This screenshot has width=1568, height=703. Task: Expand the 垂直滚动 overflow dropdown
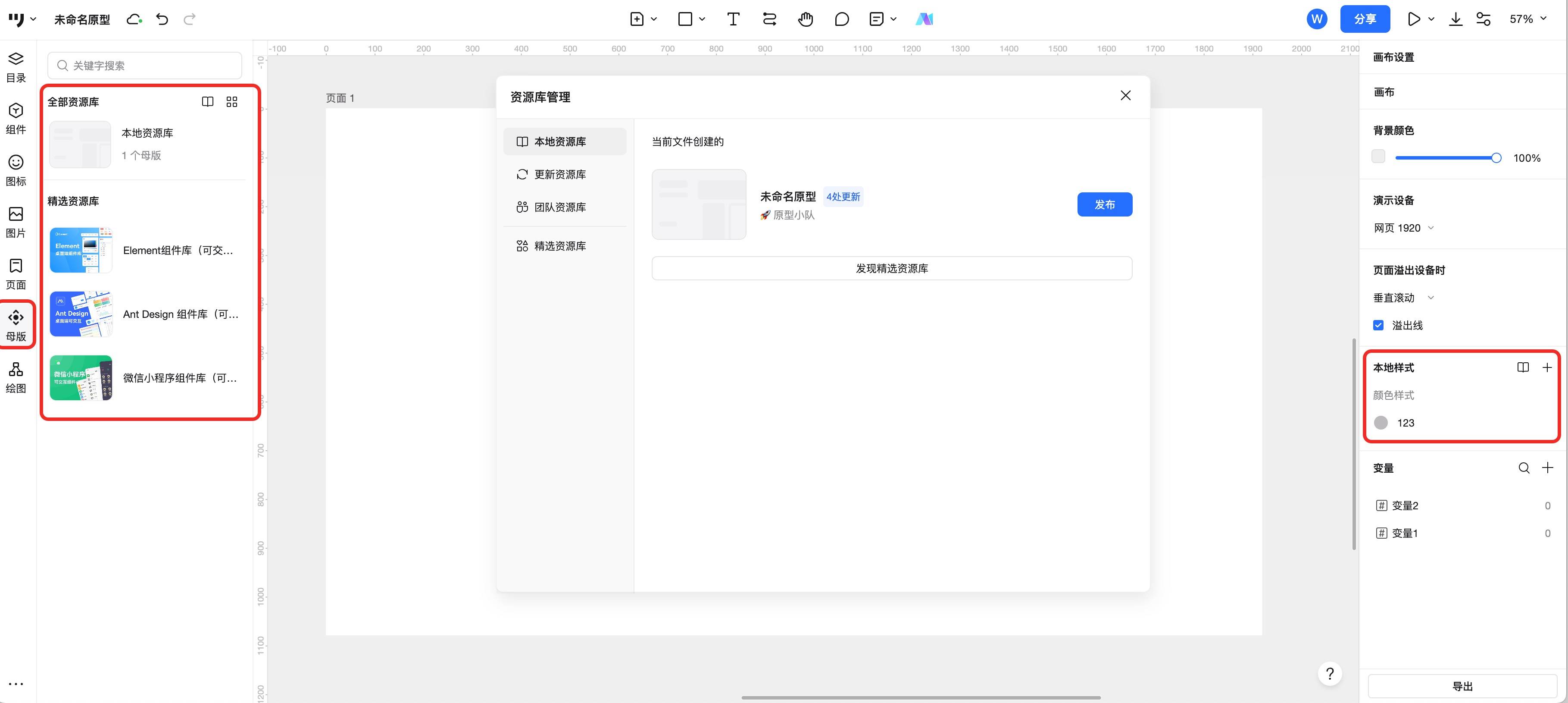click(x=1404, y=298)
